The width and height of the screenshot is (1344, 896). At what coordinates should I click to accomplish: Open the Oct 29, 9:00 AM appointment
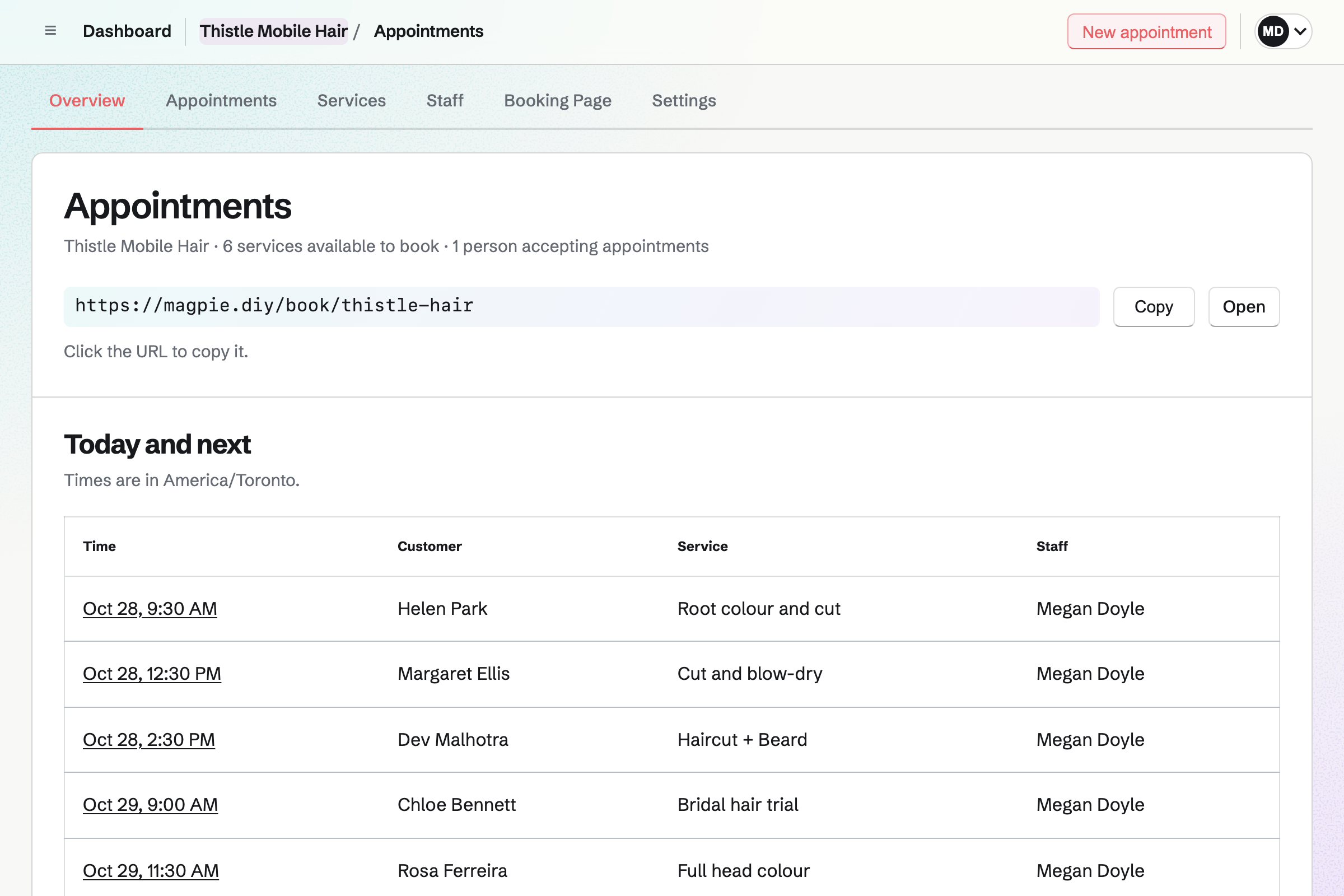tap(150, 805)
